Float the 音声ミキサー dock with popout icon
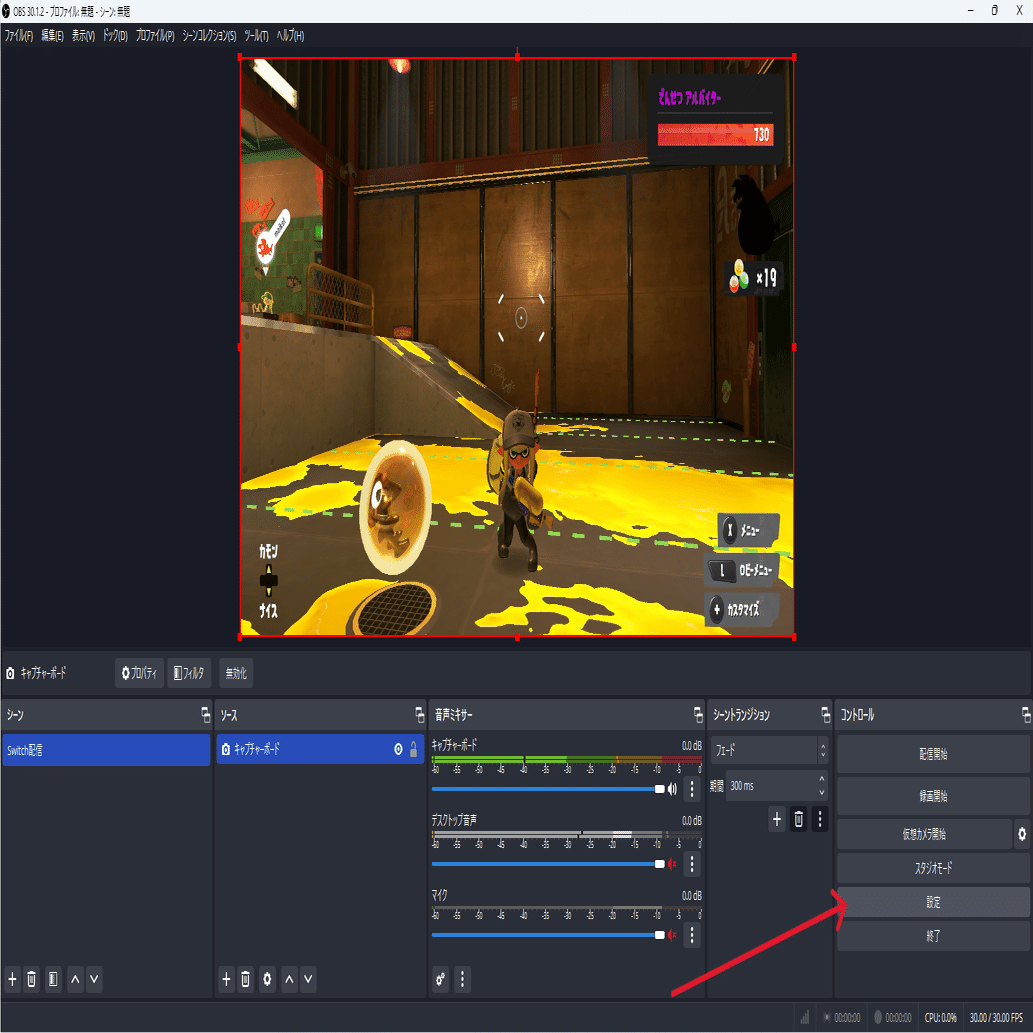1033x1033 pixels. (698, 715)
